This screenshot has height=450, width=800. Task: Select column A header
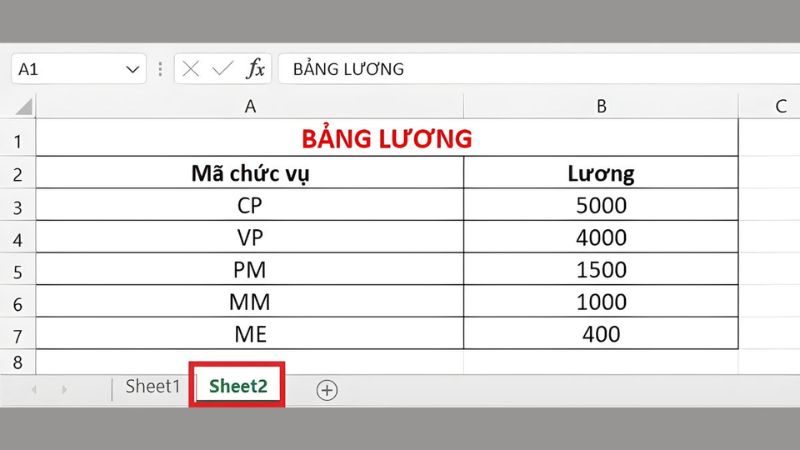tap(249, 106)
